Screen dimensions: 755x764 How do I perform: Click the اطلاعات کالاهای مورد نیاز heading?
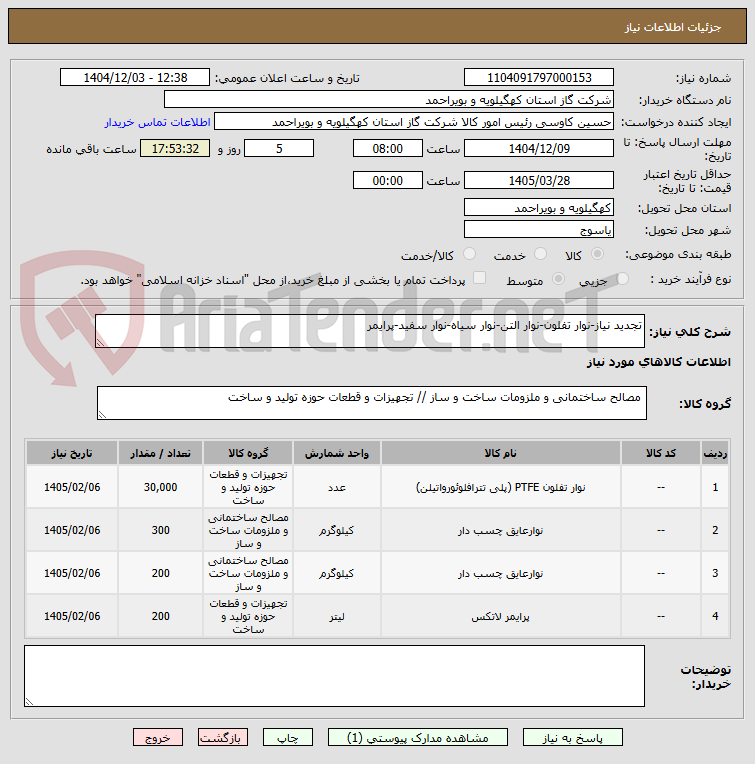click(x=658, y=362)
